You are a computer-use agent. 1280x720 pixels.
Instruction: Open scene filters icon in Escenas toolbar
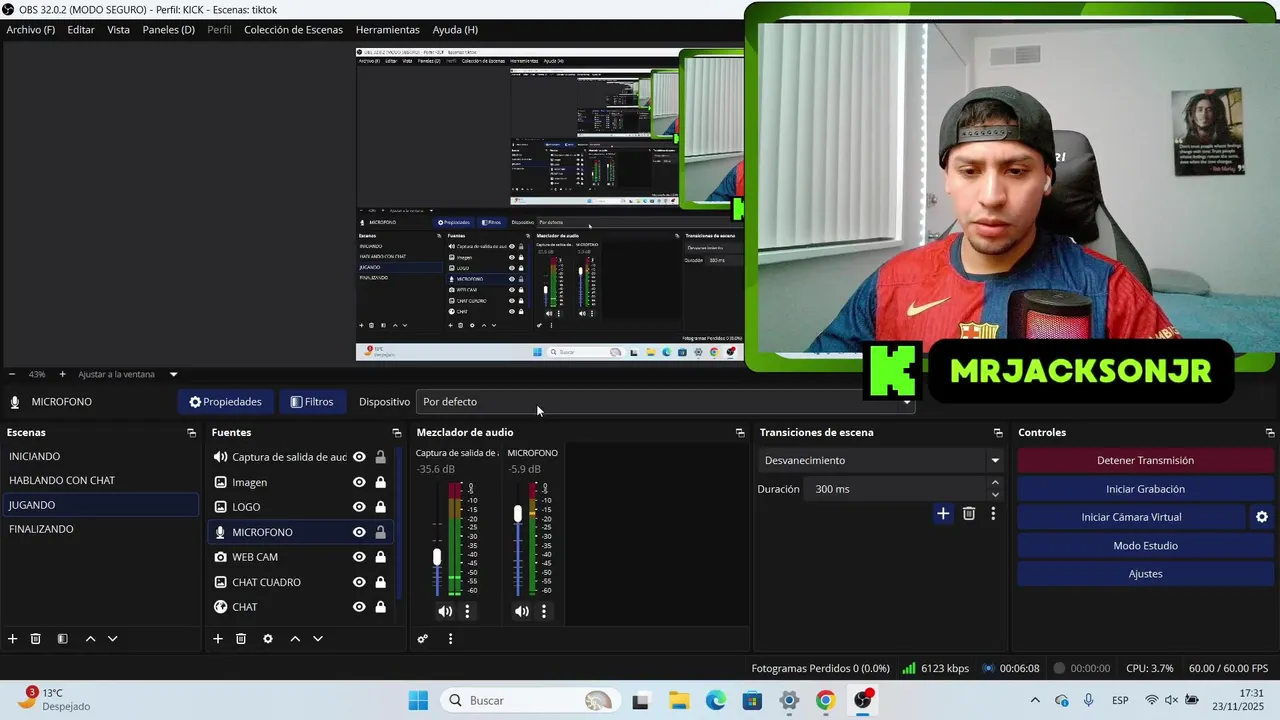[x=62, y=639]
